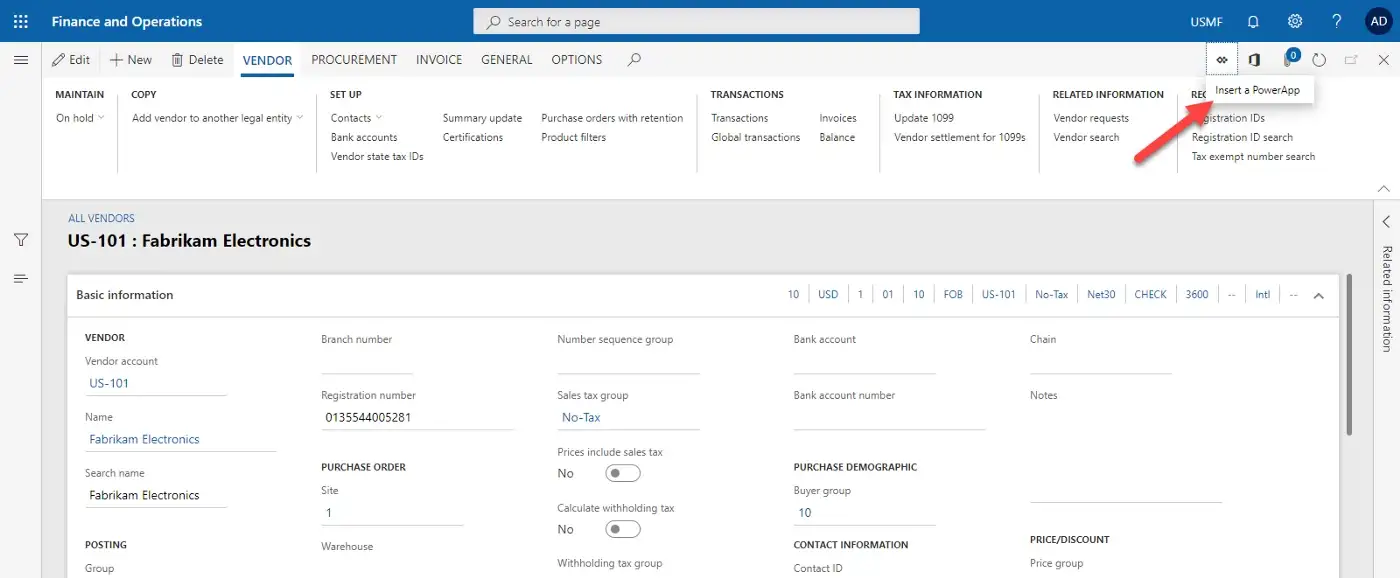Close the vendor form with X
Viewport: 1400px width, 578px height.
1384,60
